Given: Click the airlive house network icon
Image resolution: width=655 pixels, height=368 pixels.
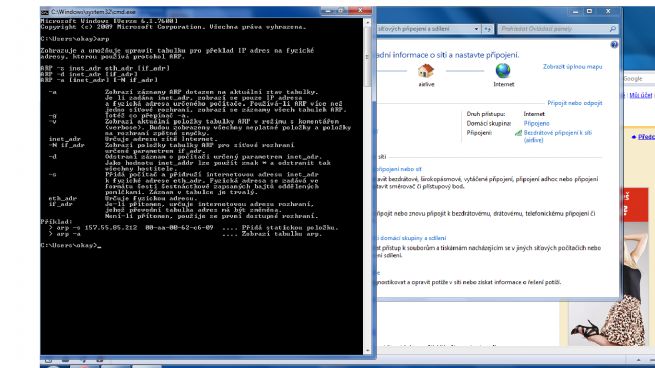Looking at the screenshot, I should [x=426, y=71].
